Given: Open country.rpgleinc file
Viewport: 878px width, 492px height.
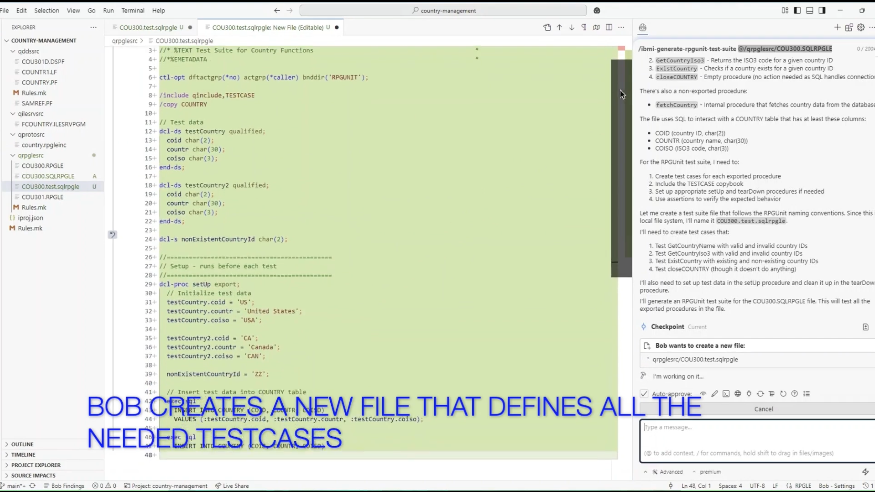Looking at the screenshot, I should point(52,145).
